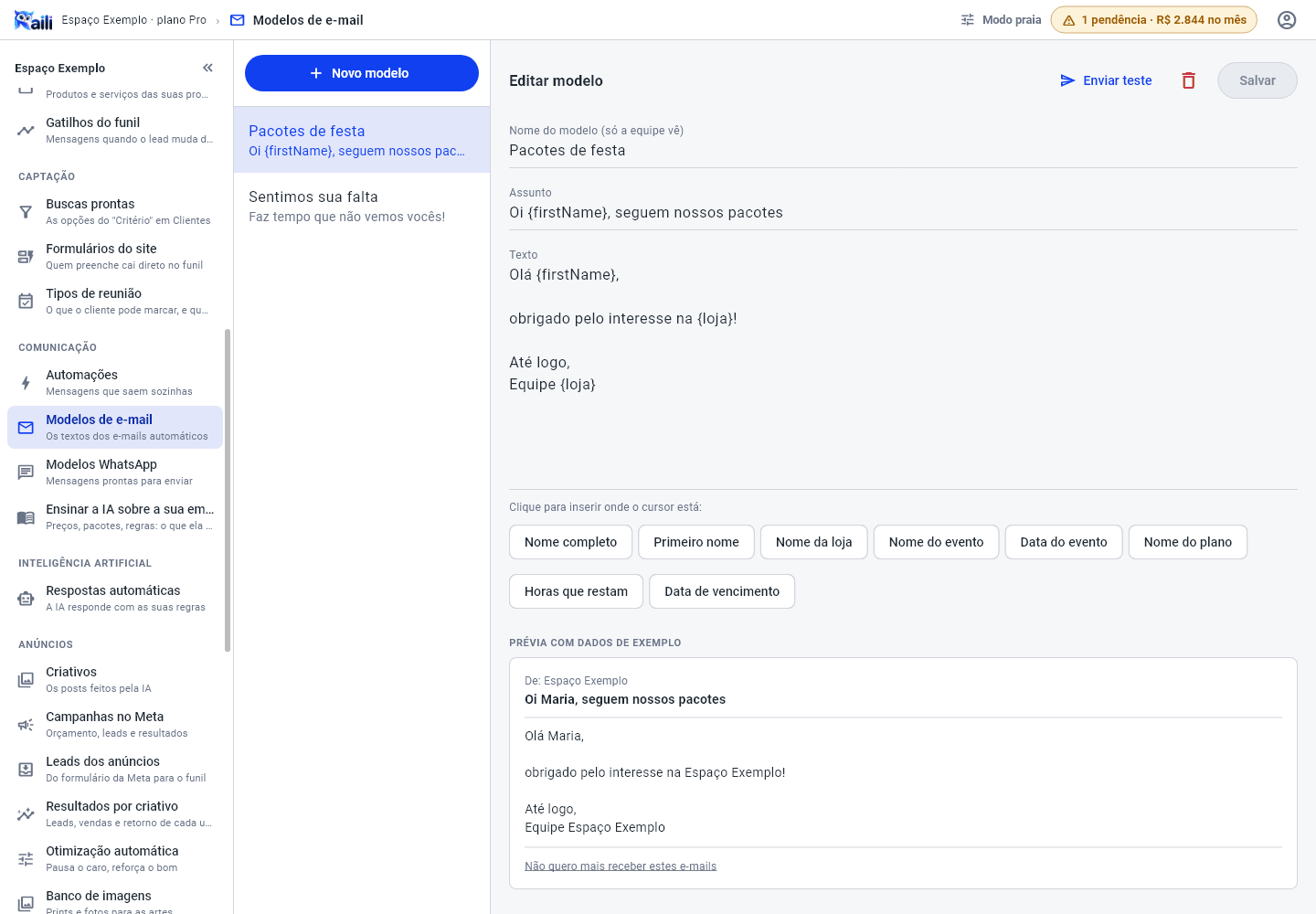The image size is (1316, 914).
Task: Send a test with Enviar teste
Action: [1106, 80]
